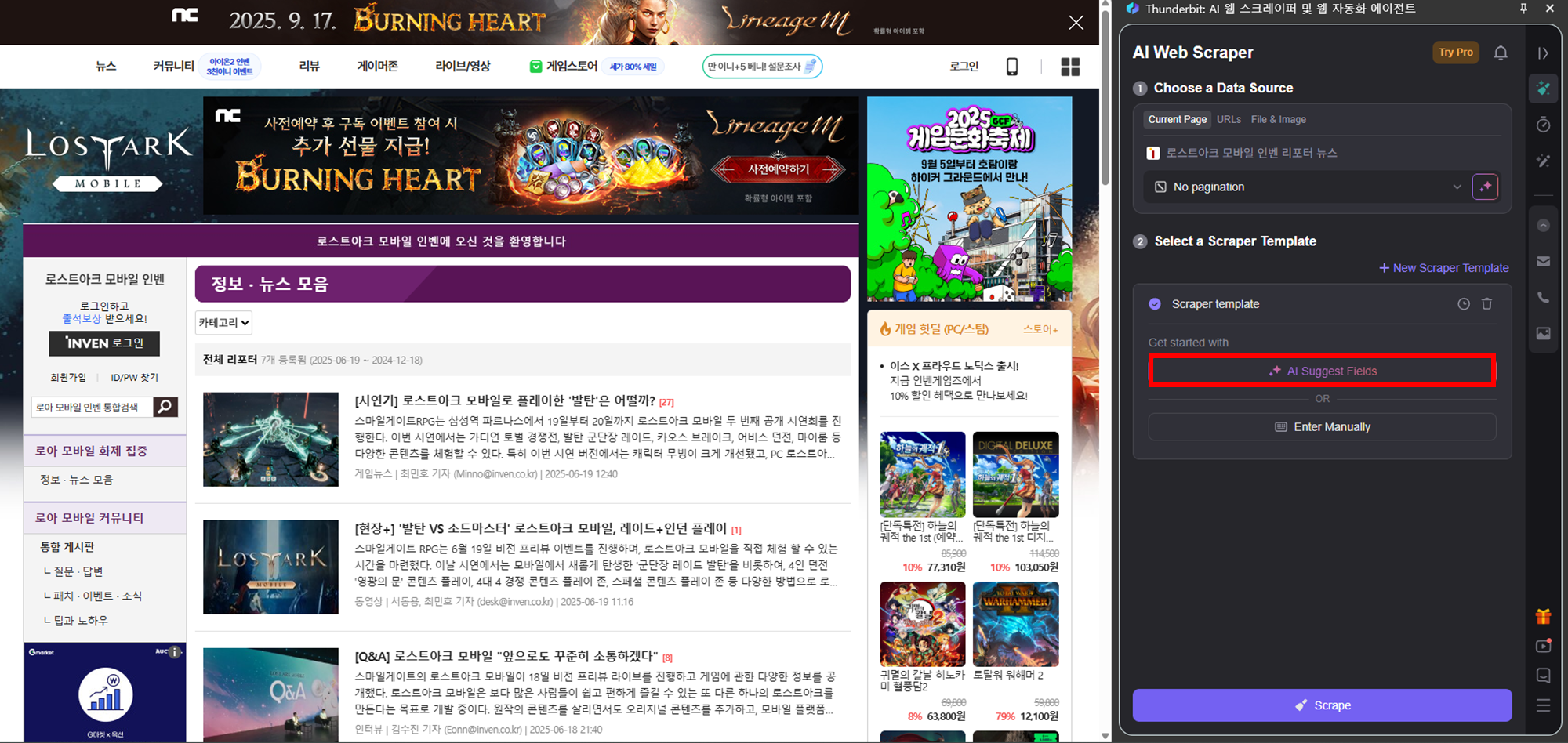The image size is (1568, 743).
Task: Open the [현장+] 발탄 VS 소드마스터 article
Action: click(x=541, y=528)
